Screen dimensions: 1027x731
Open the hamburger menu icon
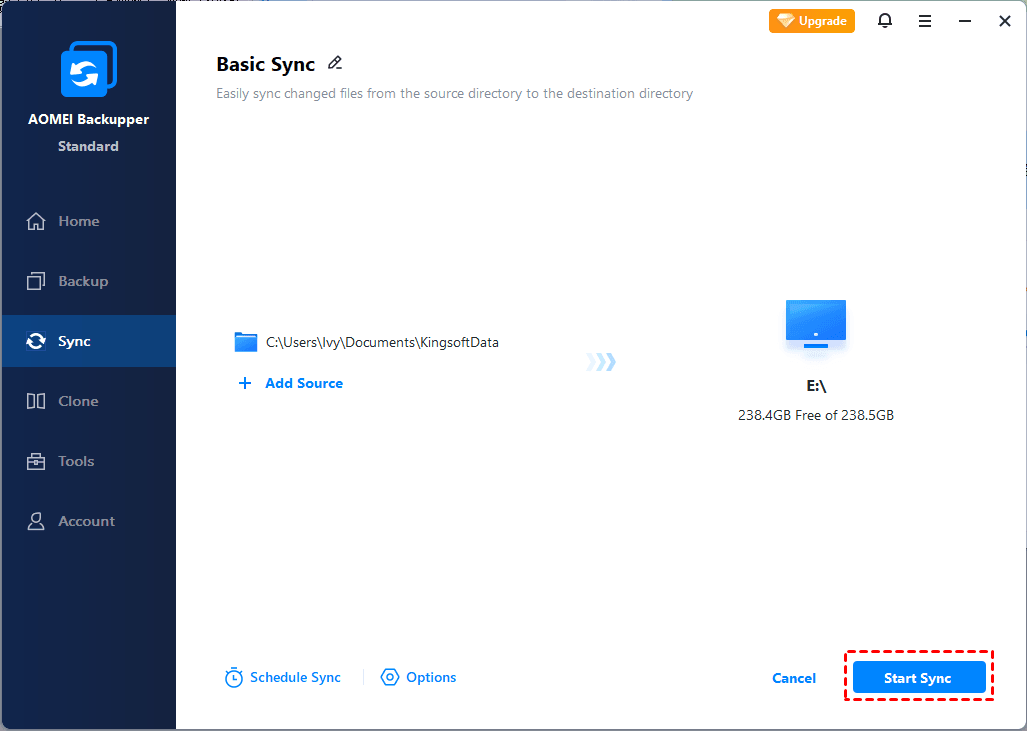[925, 22]
